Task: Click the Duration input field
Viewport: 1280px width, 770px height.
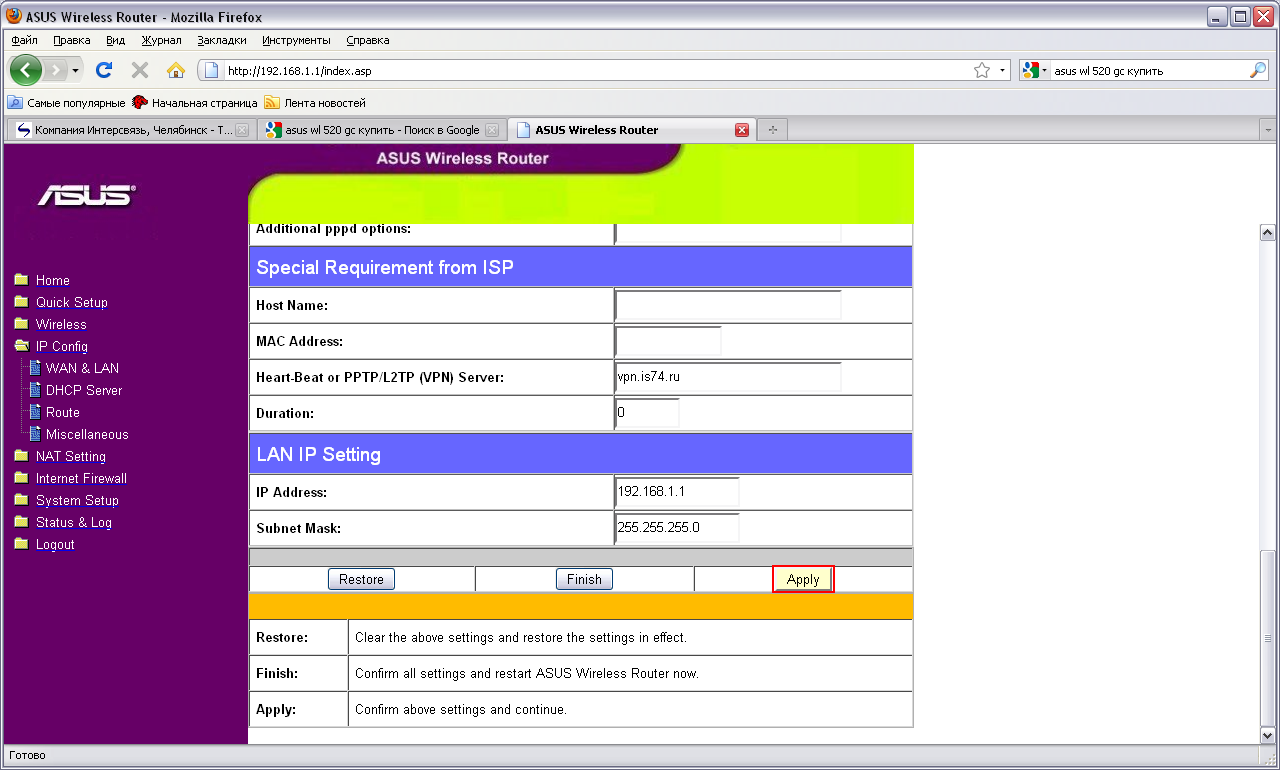Action: point(647,413)
